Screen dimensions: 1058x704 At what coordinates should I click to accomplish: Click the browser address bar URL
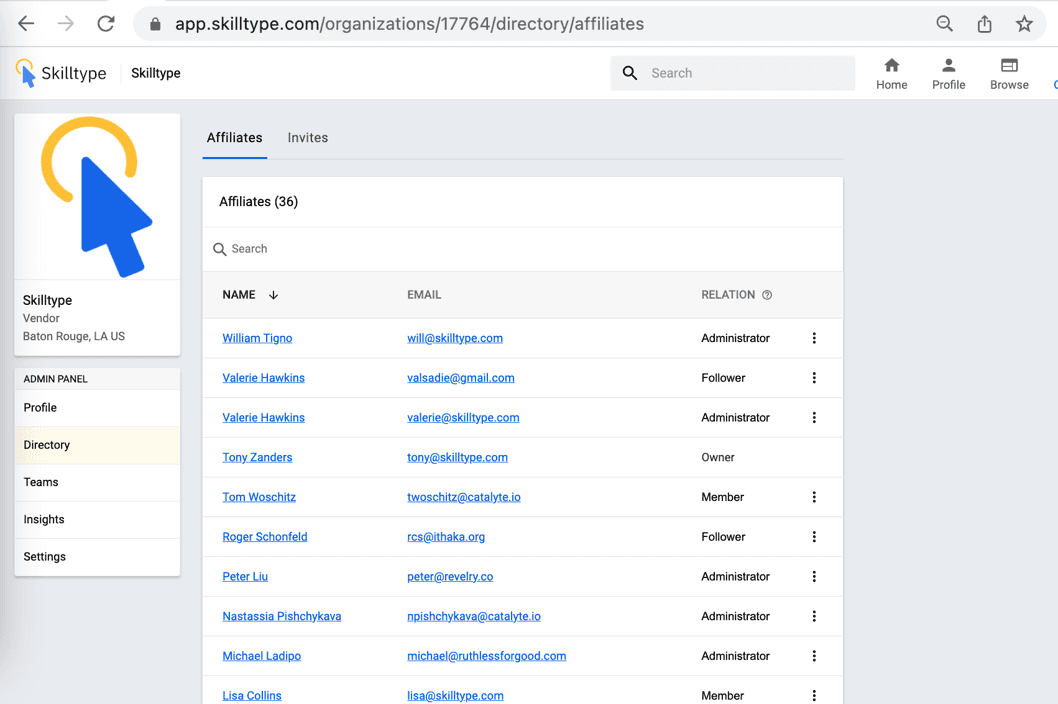tap(410, 24)
